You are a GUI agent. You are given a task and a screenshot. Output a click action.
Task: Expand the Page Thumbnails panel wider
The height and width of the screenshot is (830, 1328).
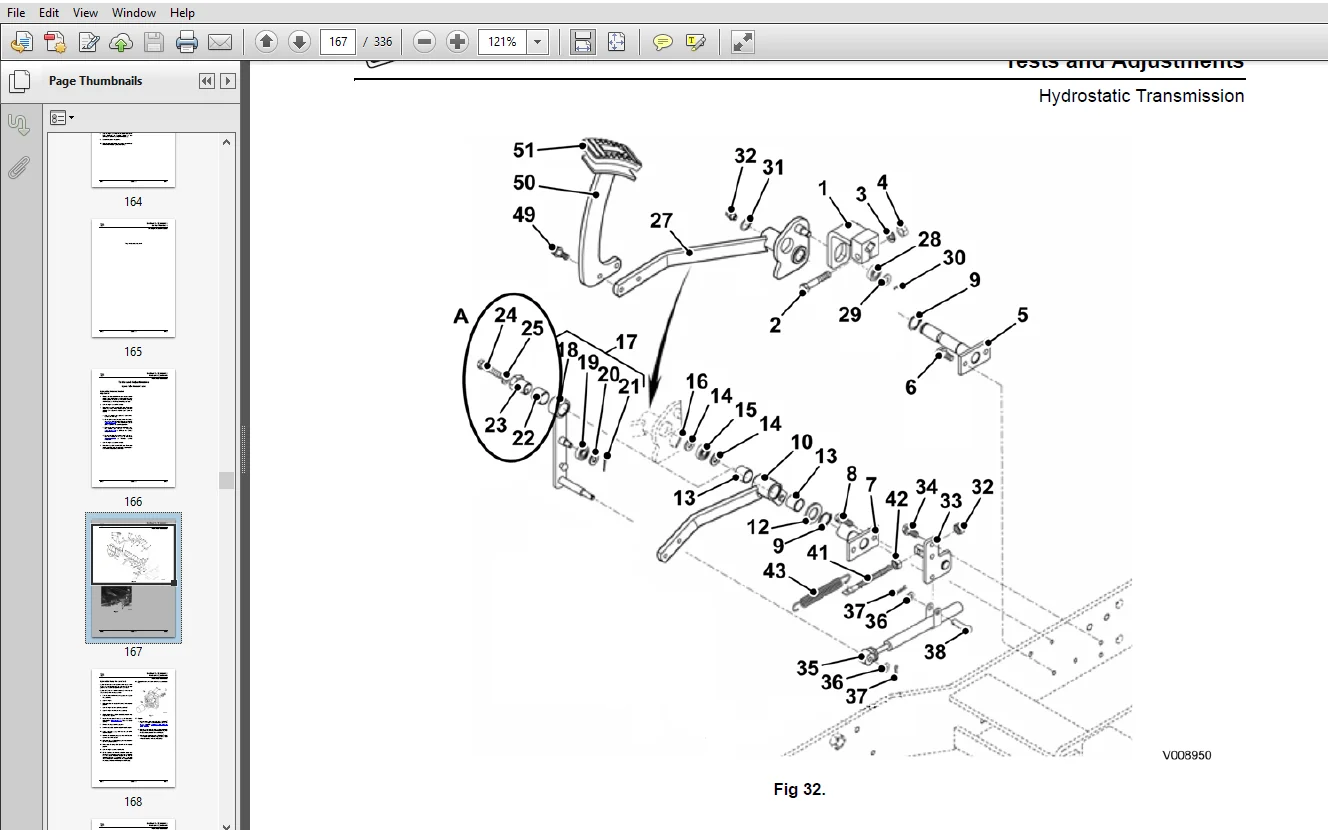coord(228,81)
